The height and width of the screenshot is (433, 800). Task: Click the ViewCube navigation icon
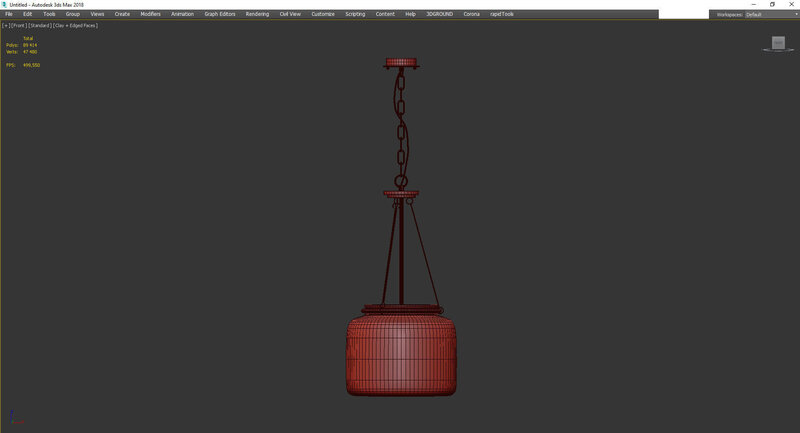tap(778, 42)
